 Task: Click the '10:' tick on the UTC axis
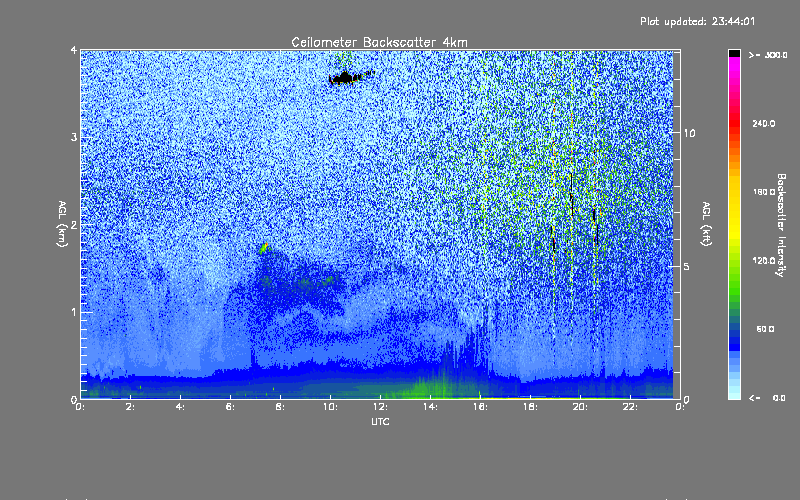[330, 407]
